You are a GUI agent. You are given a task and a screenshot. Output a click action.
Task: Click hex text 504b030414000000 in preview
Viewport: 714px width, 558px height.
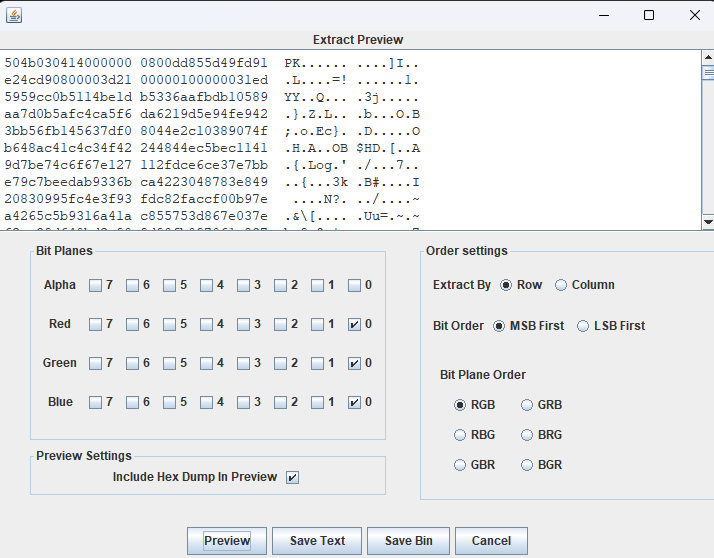click(68, 63)
